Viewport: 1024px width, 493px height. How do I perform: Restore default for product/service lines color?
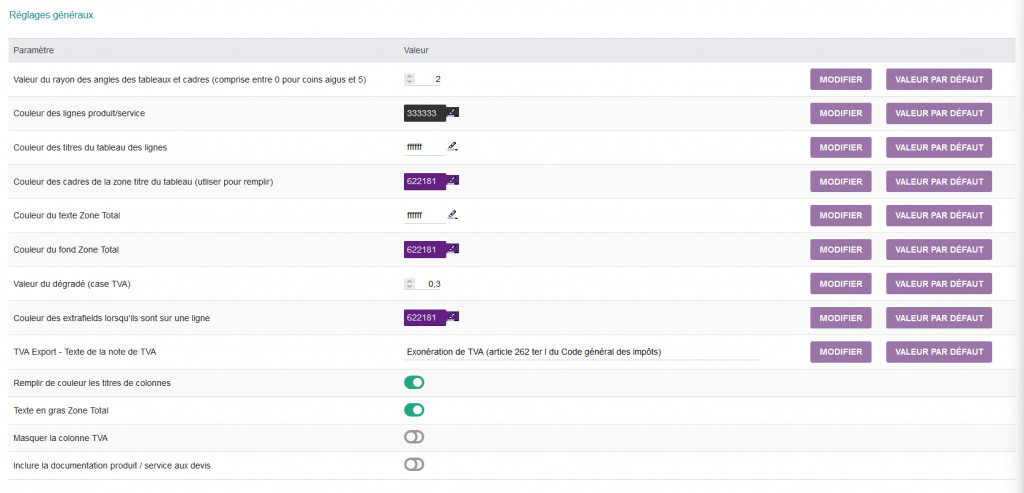point(938,114)
